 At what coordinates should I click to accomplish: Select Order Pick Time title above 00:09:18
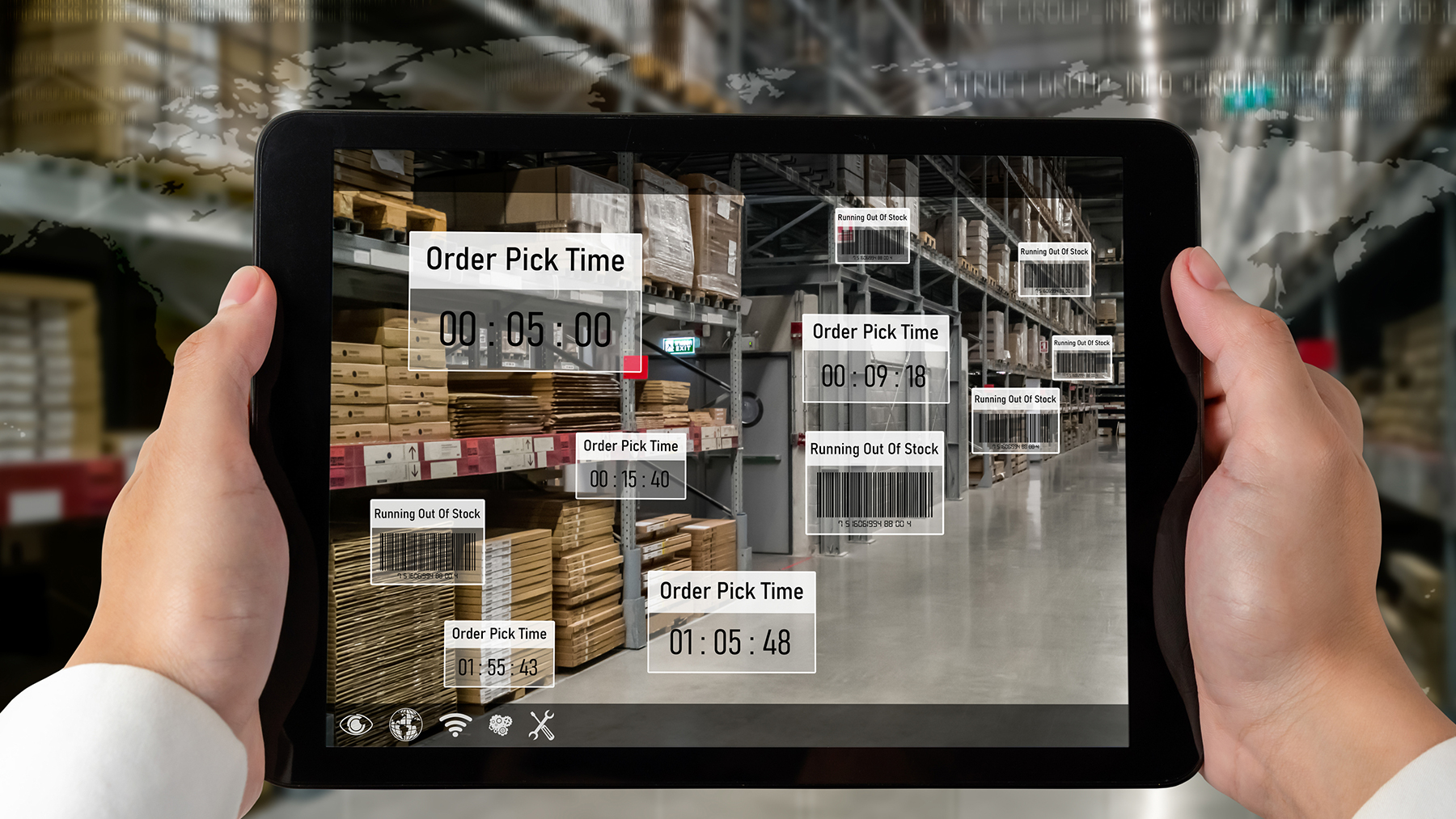pyautogui.click(x=875, y=332)
